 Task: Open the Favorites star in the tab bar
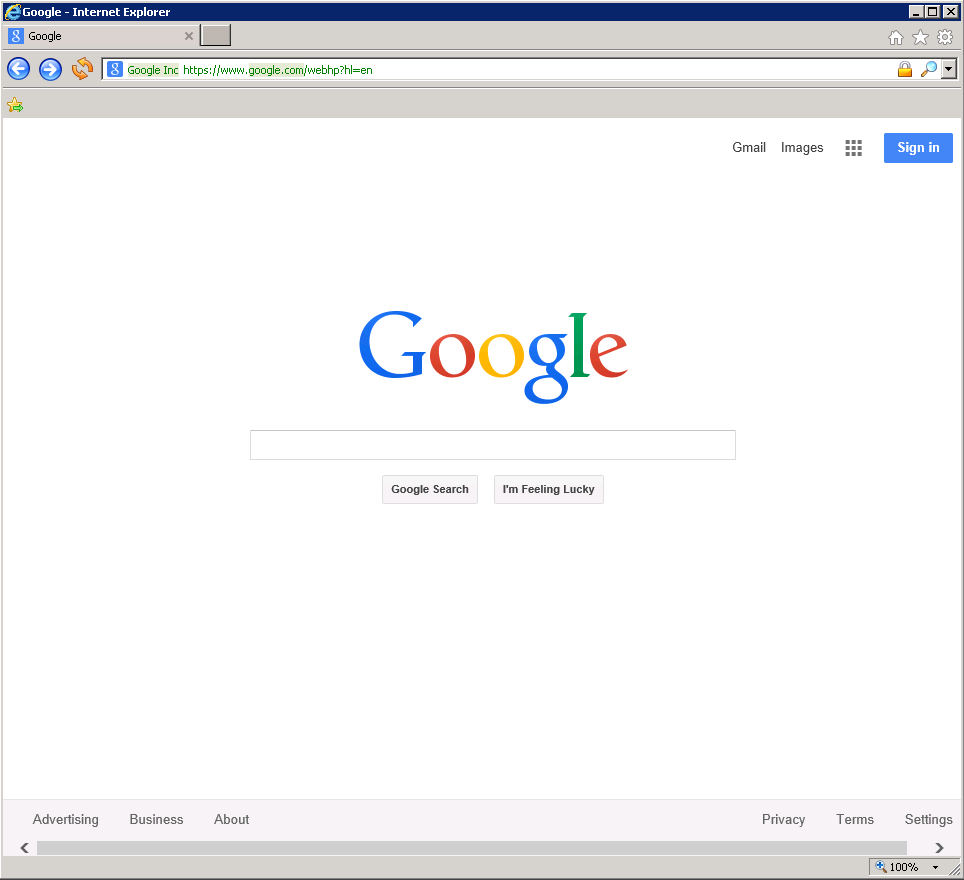click(x=920, y=38)
